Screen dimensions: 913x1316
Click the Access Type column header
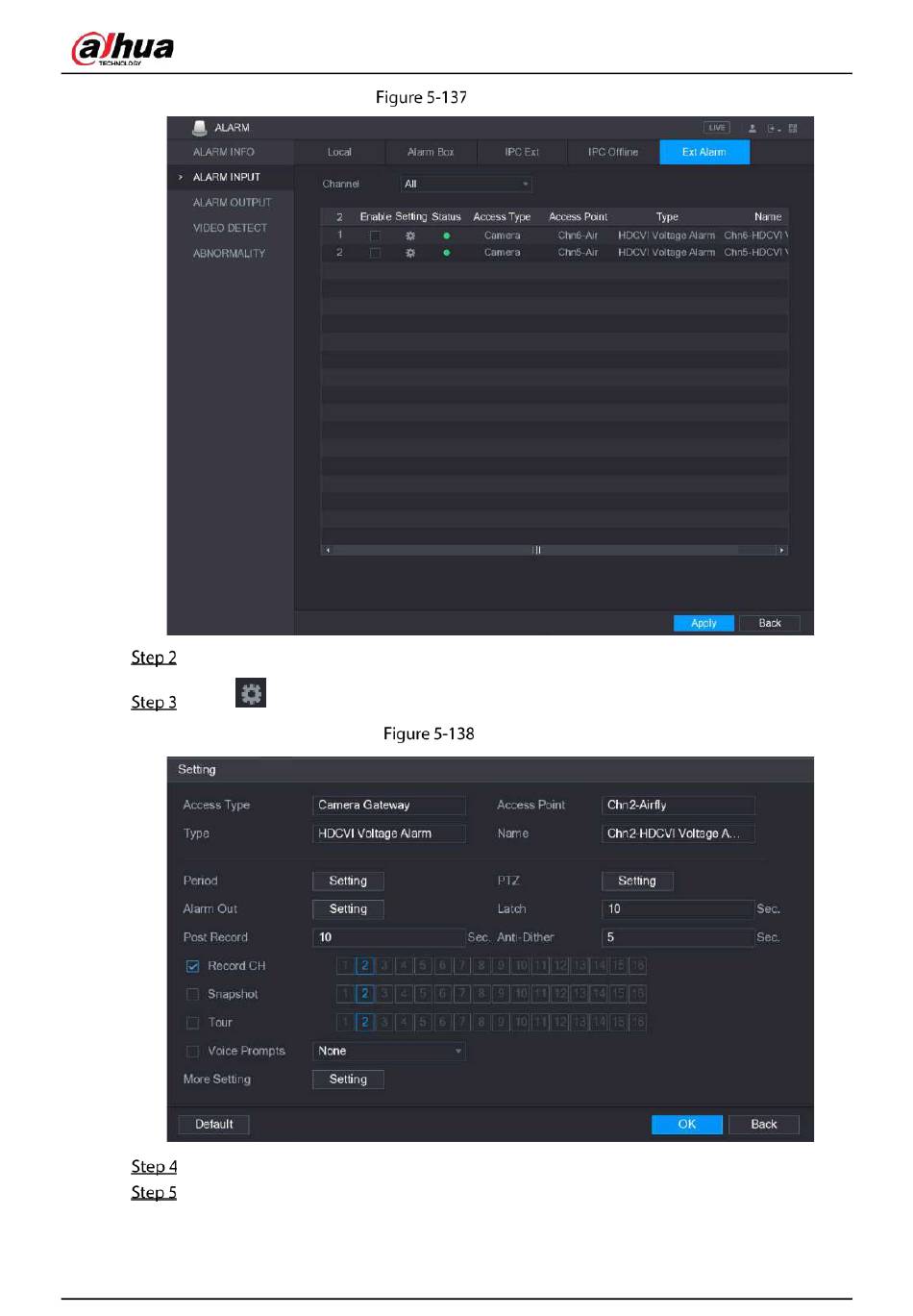pos(502,217)
